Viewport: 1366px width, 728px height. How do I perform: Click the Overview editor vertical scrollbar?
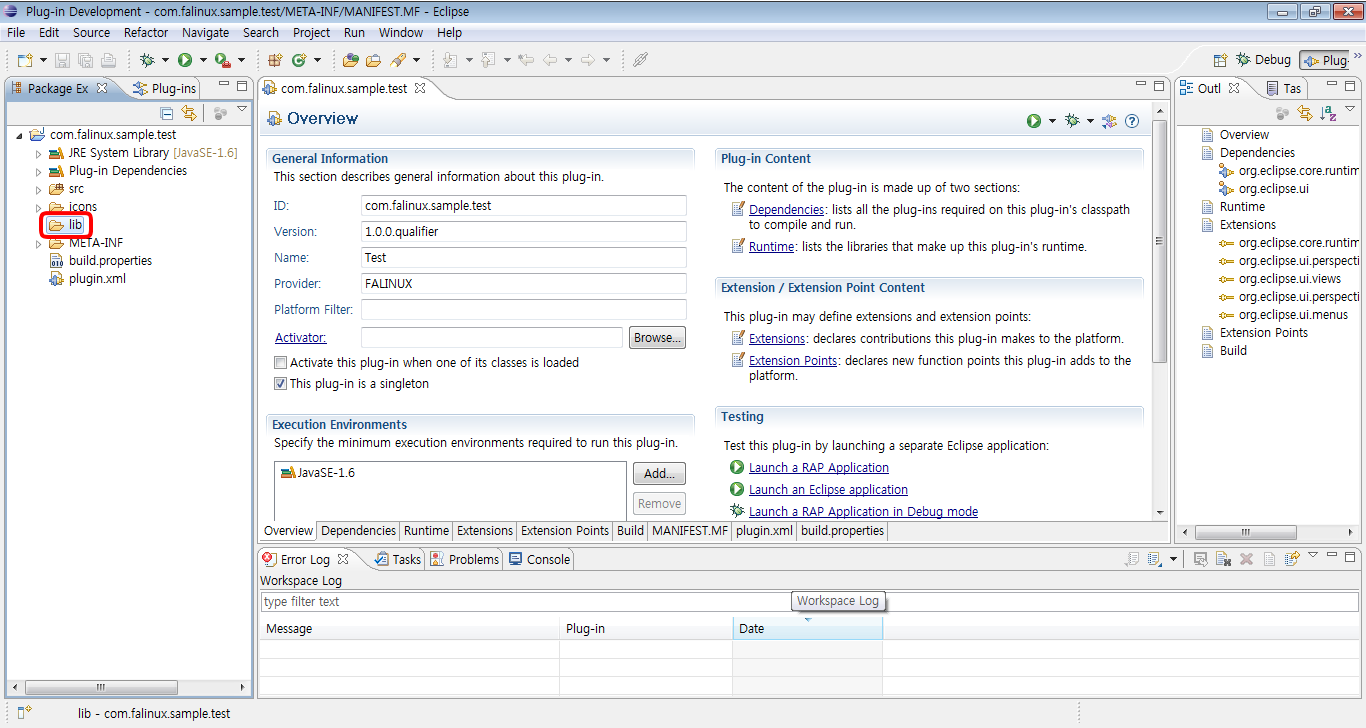[1160, 241]
